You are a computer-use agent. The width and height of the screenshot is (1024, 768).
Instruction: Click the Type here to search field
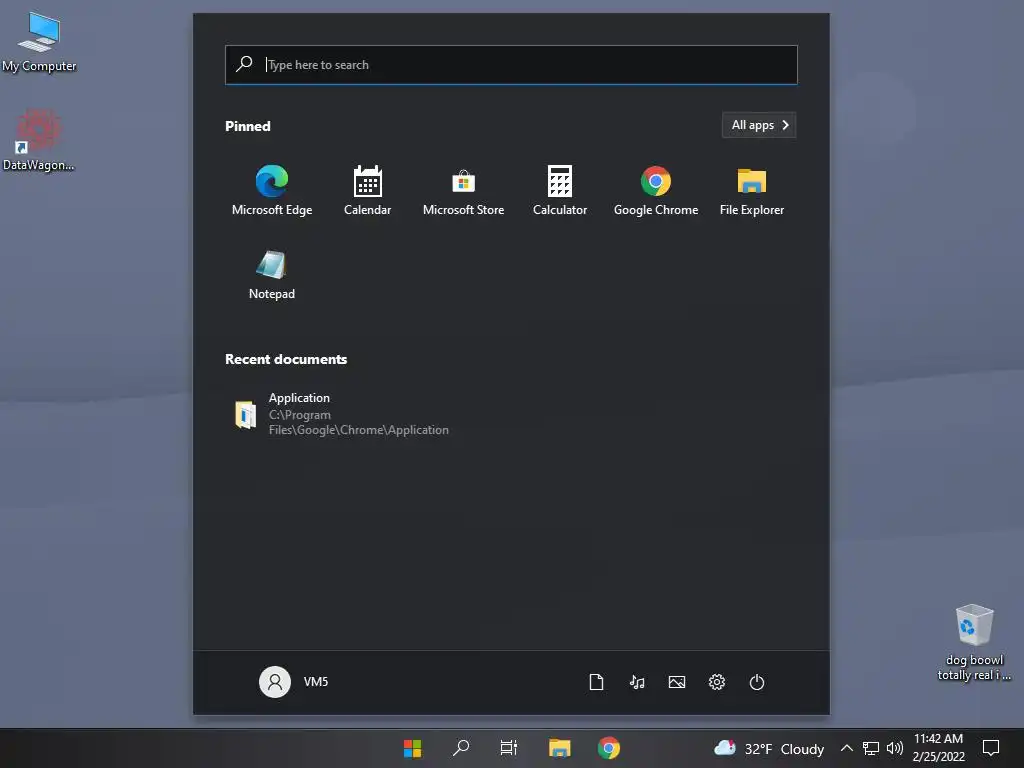511,65
